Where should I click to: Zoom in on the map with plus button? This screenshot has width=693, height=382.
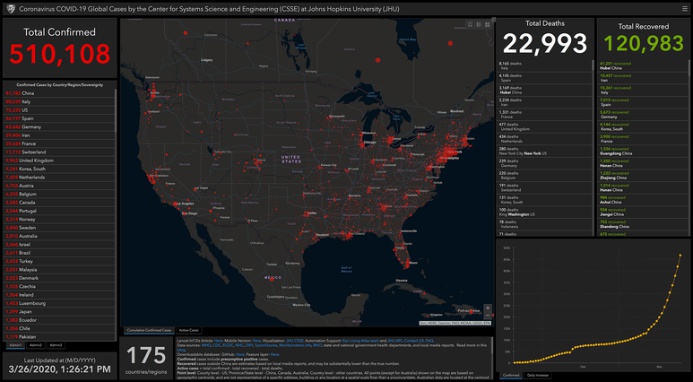(x=487, y=308)
